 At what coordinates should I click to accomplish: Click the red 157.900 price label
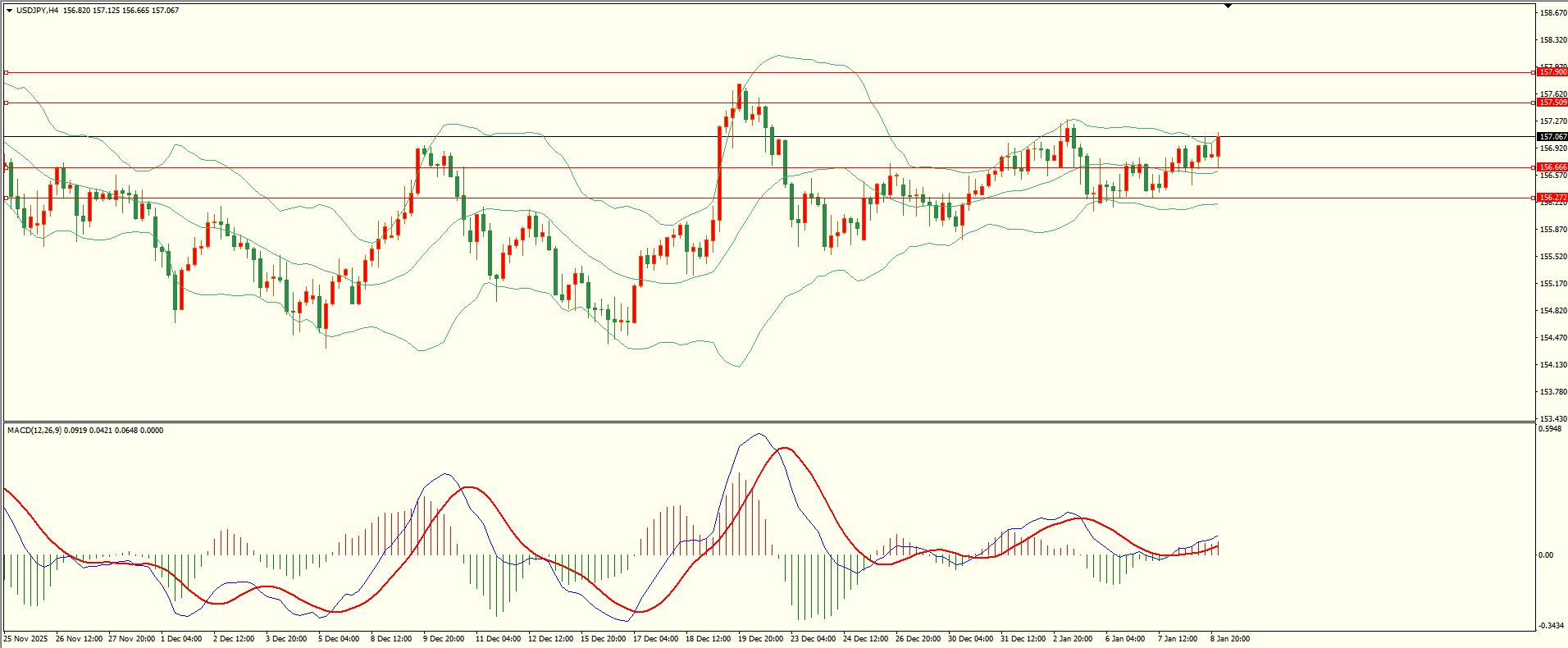pyautogui.click(x=1552, y=72)
